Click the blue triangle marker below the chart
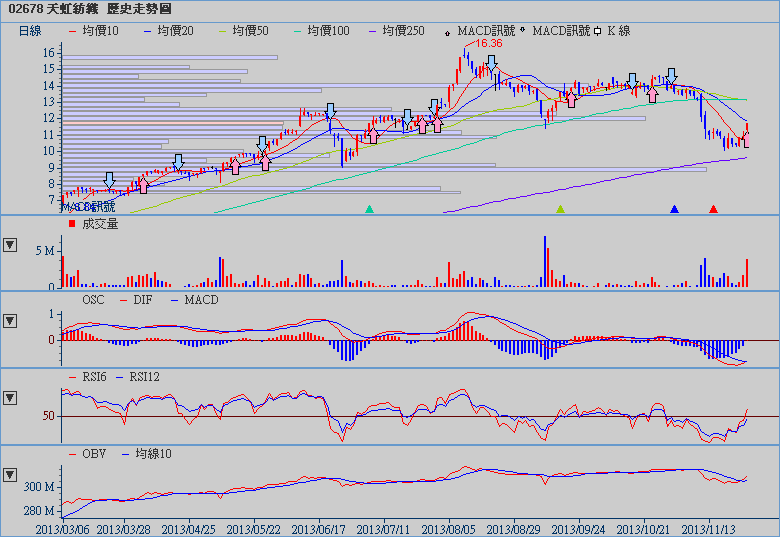 (674, 209)
